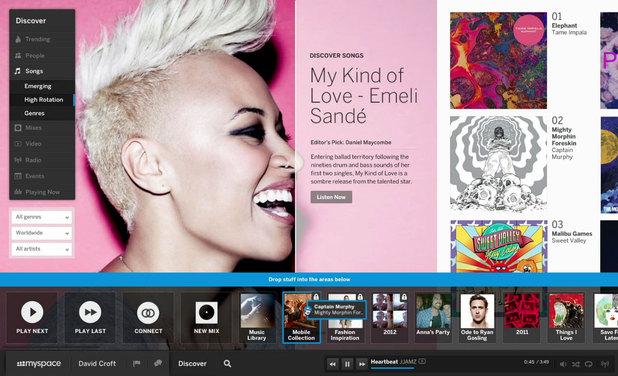Click the Events calendar icon
This screenshot has height=376, width=618.
[x=18, y=176]
